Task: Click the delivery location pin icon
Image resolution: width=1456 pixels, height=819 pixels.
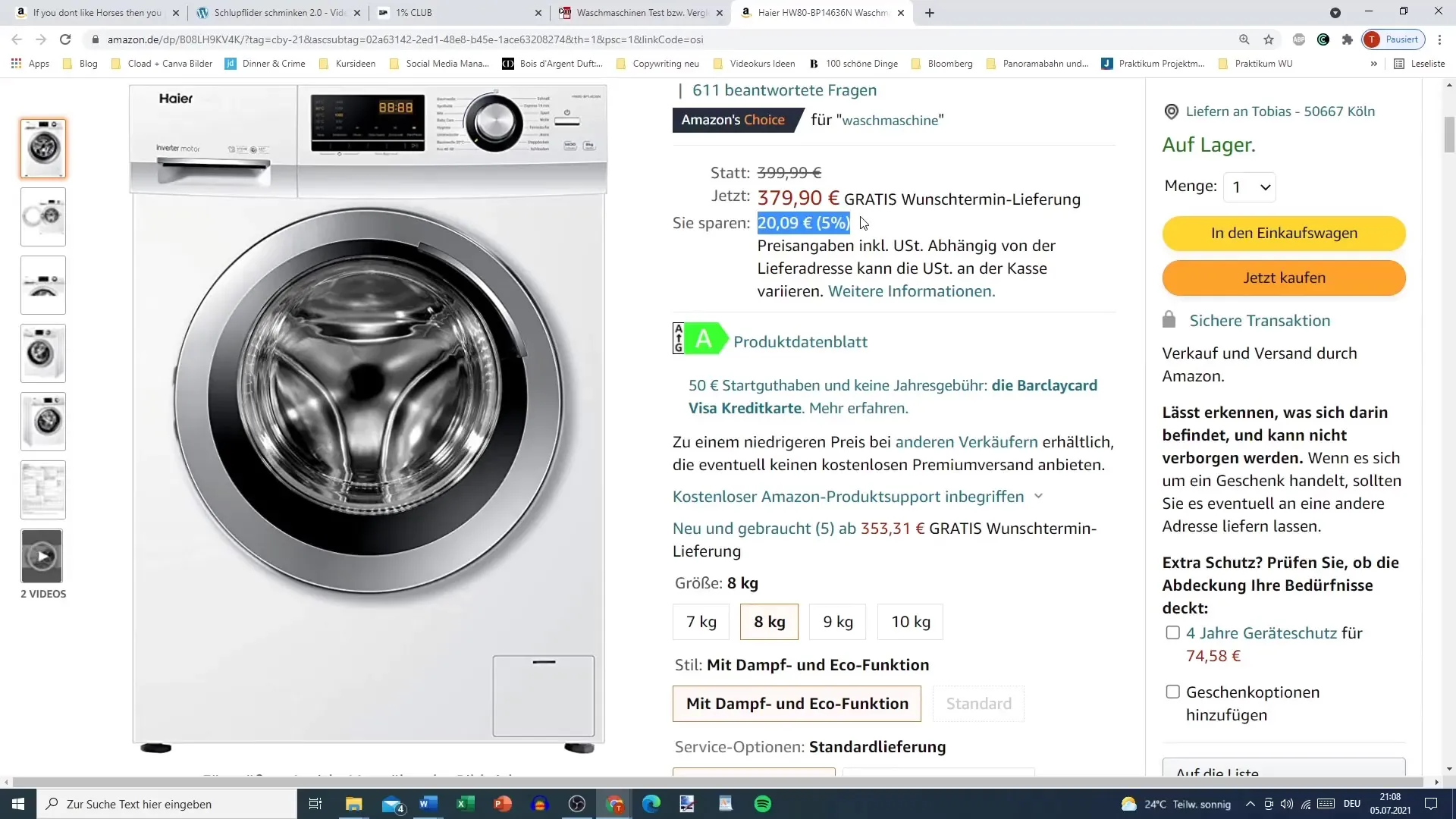Action: (1171, 111)
